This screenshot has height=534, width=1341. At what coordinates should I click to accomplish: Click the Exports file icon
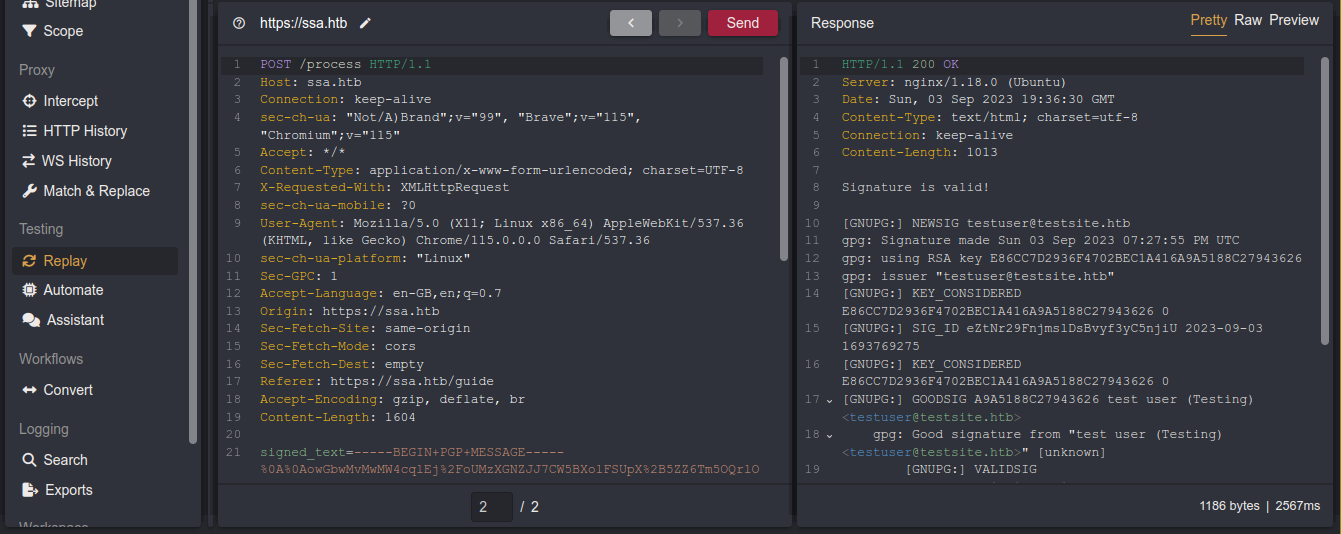coord(29,490)
